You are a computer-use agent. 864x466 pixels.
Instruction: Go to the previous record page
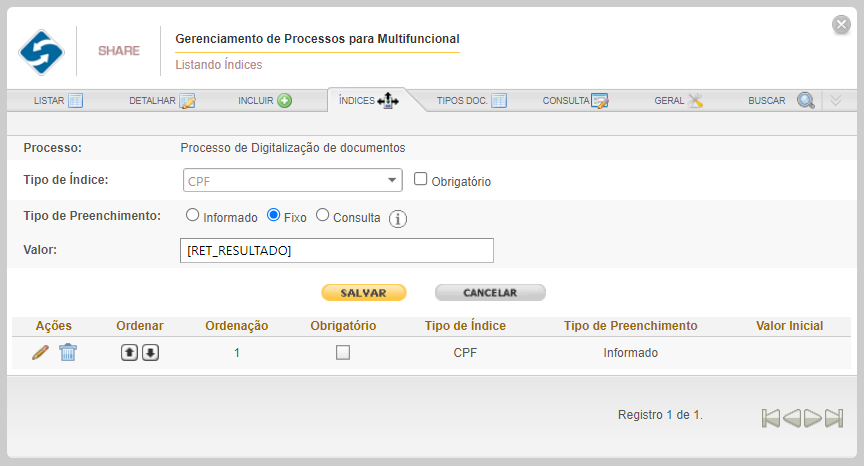(792, 418)
